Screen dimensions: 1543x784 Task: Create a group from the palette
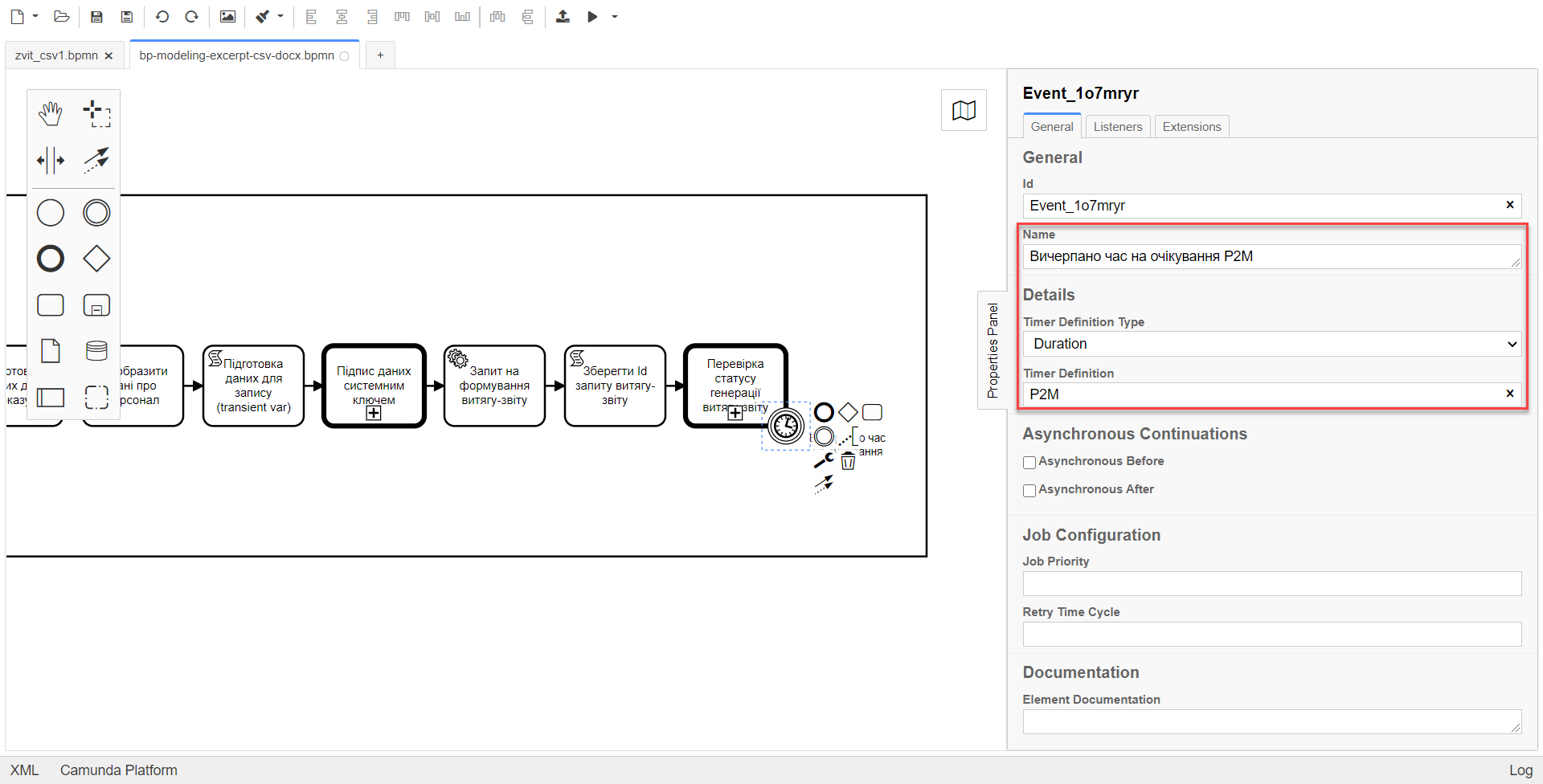coord(96,397)
